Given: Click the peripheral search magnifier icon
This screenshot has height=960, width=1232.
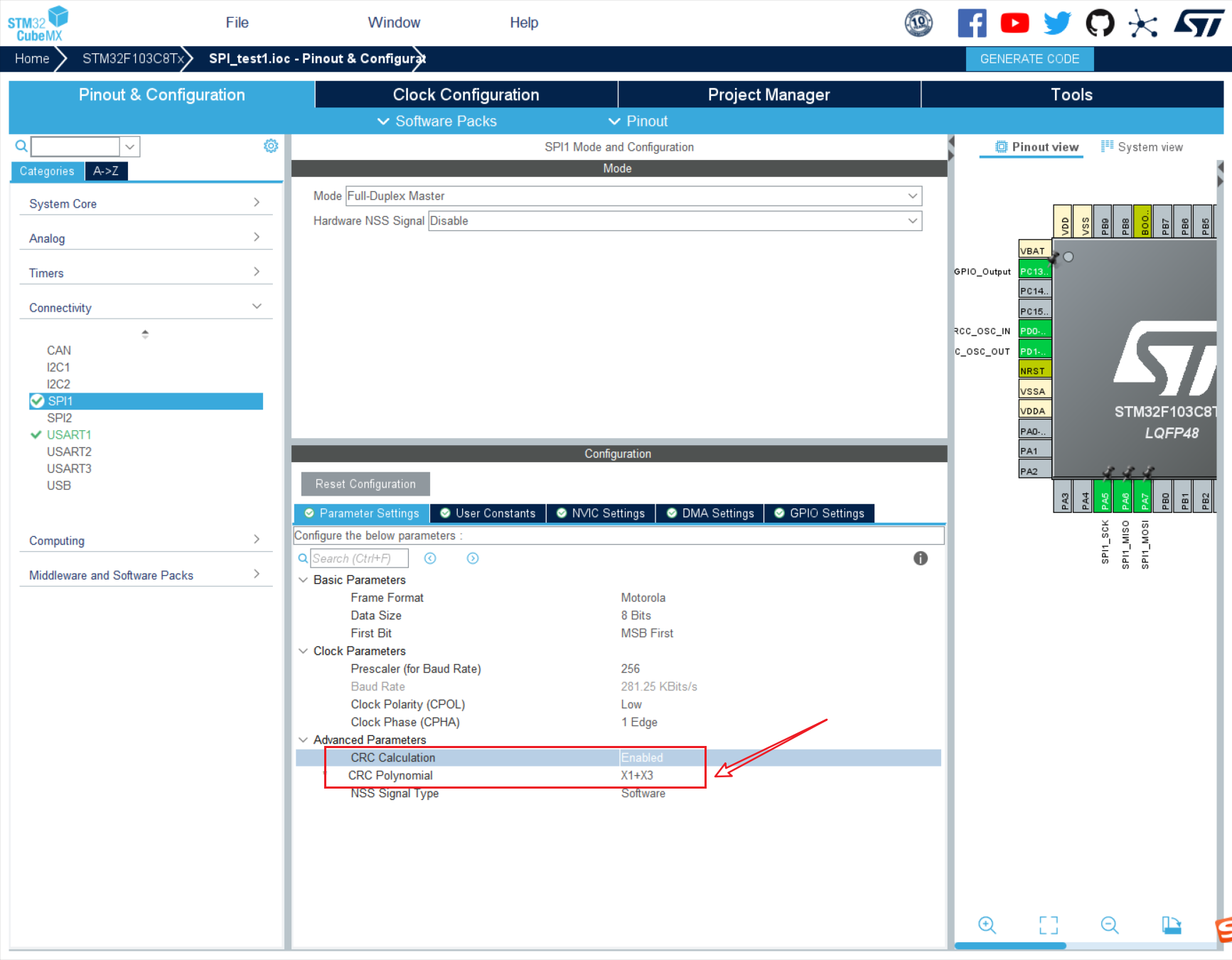Looking at the screenshot, I should click(21, 146).
